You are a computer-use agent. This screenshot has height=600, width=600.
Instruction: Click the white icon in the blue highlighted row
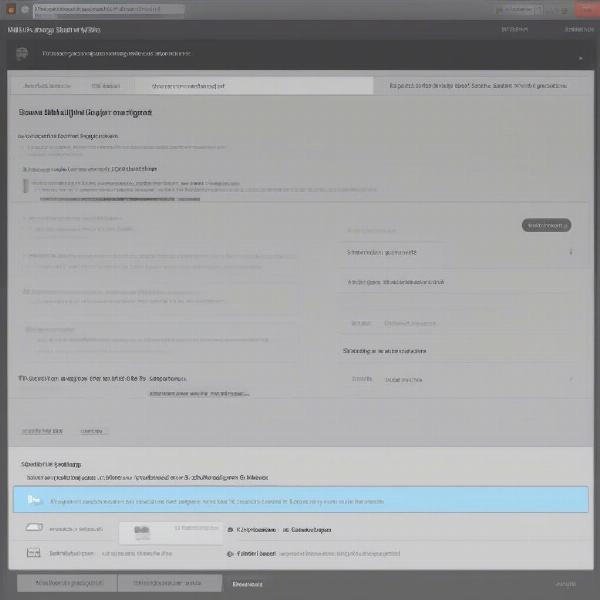34,499
